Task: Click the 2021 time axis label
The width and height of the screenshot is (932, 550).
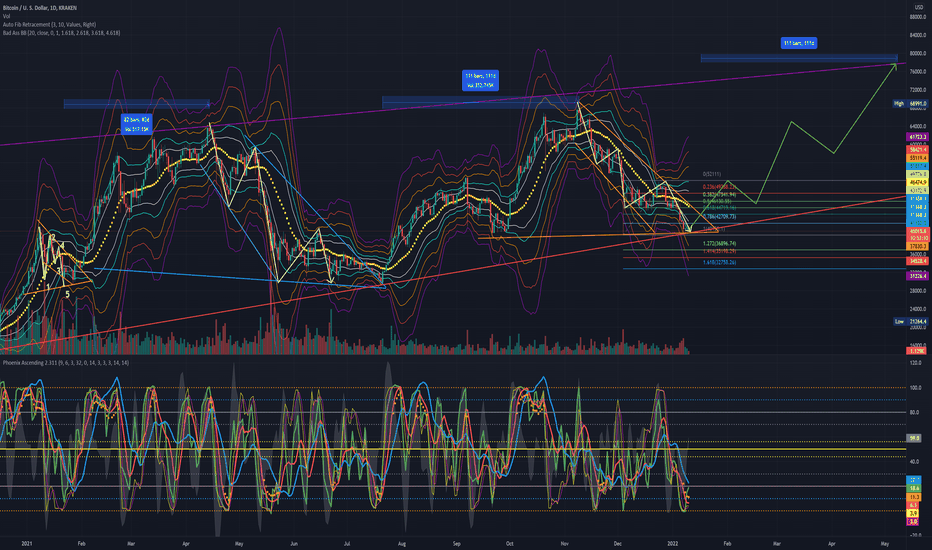Action: click(x=26, y=543)
